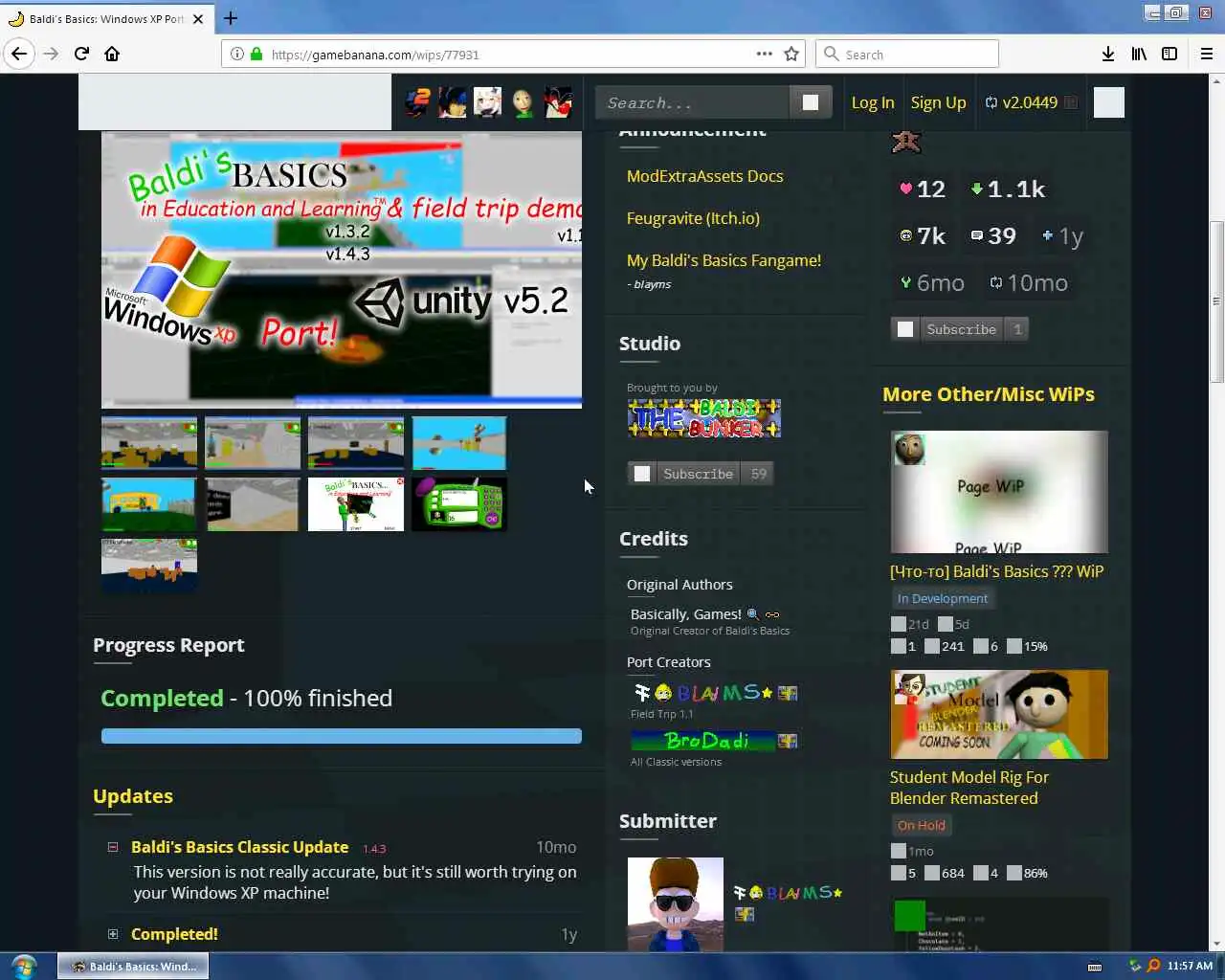Open the yellow school bus thumbnail

[x=148, y=503]
